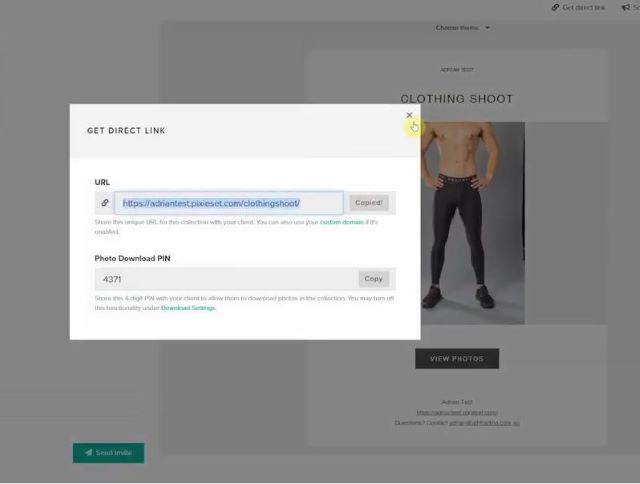640x484 pixels.
Task: Open the custom domain link
Action: pos(342,222)
